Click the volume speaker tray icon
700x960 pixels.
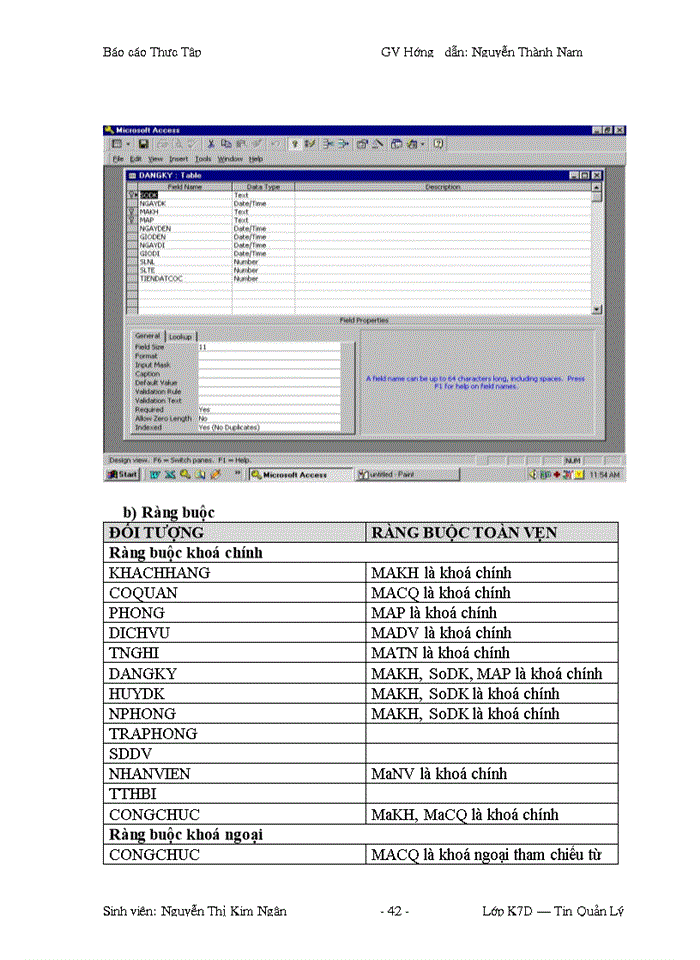[x=533, y=474]
